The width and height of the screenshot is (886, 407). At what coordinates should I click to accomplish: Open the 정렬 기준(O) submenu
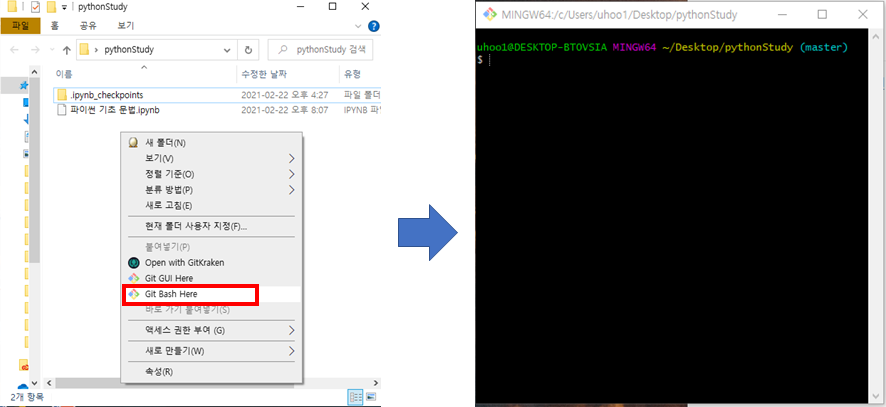212,174
